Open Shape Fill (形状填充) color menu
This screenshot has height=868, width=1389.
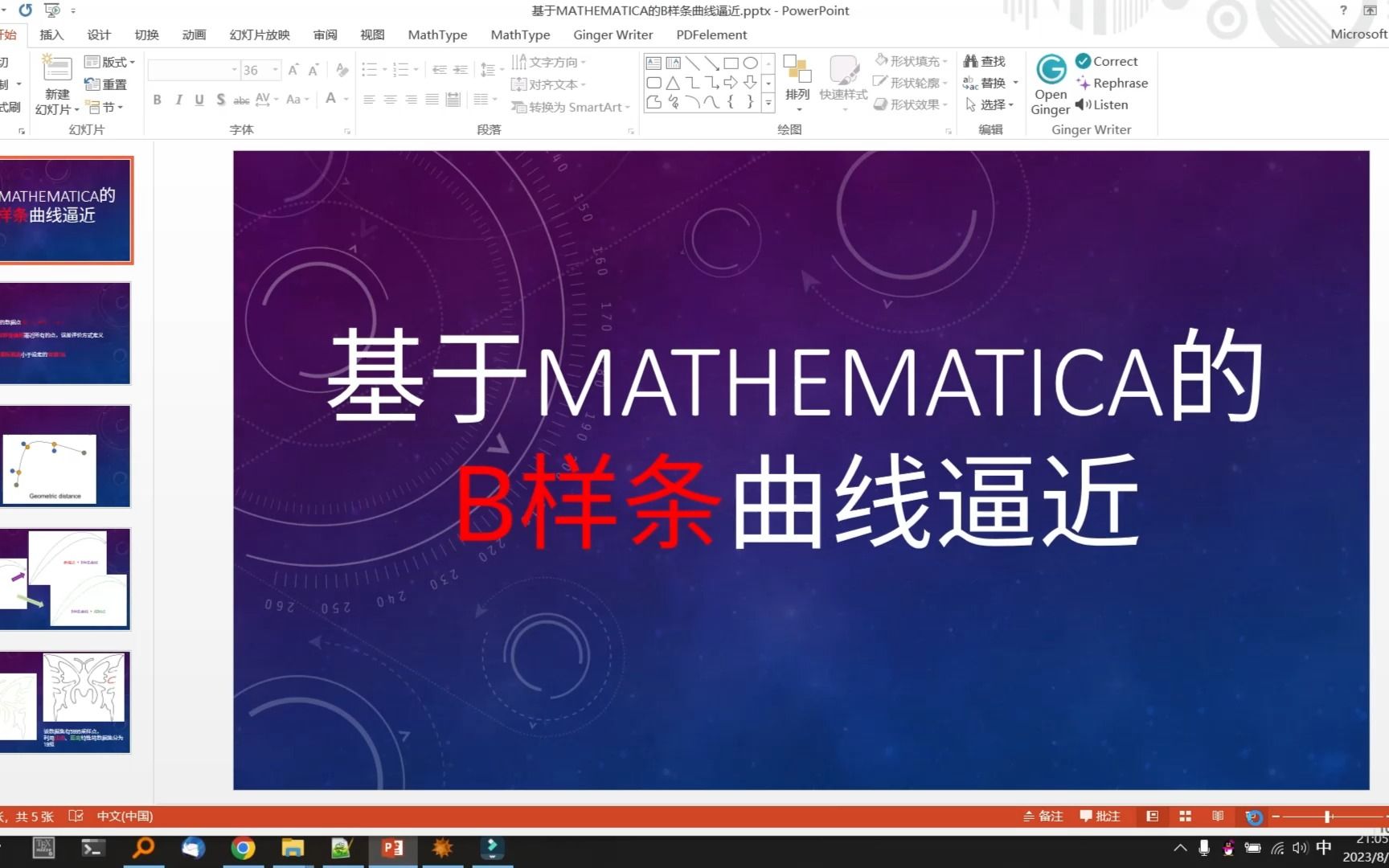[x=912, y=61]
